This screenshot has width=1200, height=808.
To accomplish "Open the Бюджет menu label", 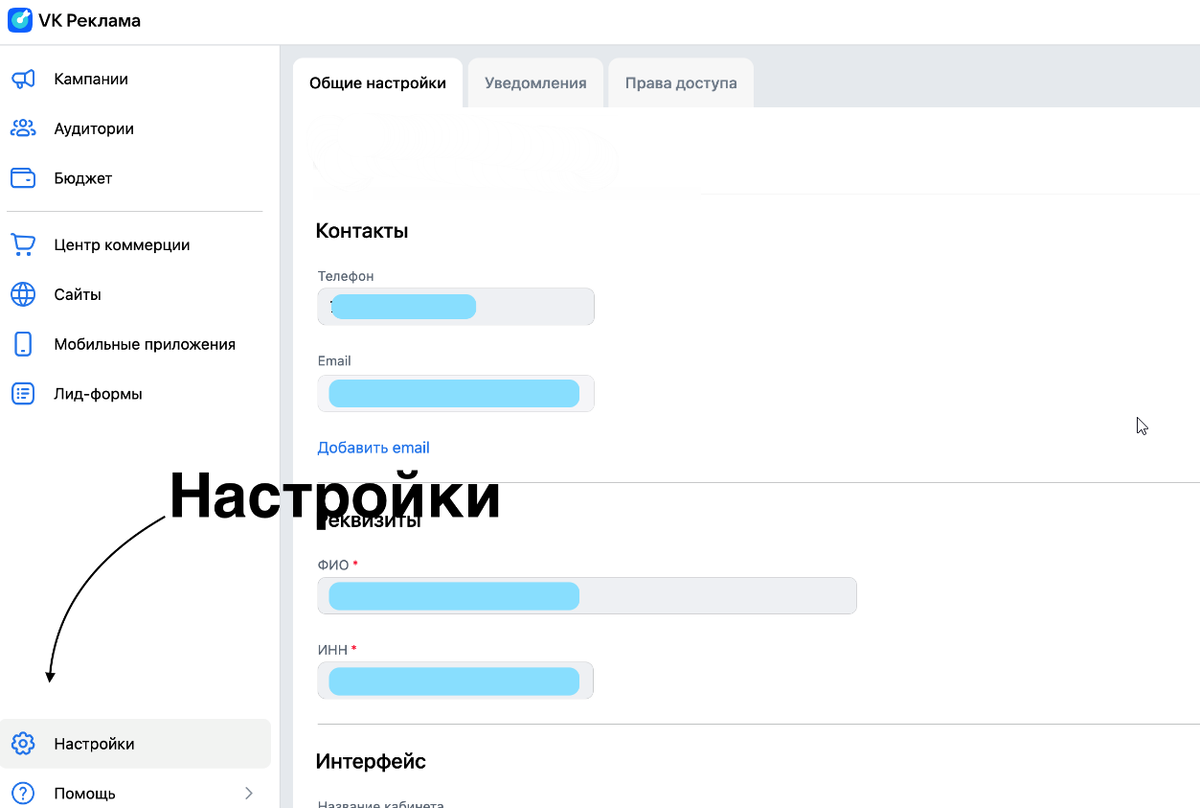I will tap(83, 178).
